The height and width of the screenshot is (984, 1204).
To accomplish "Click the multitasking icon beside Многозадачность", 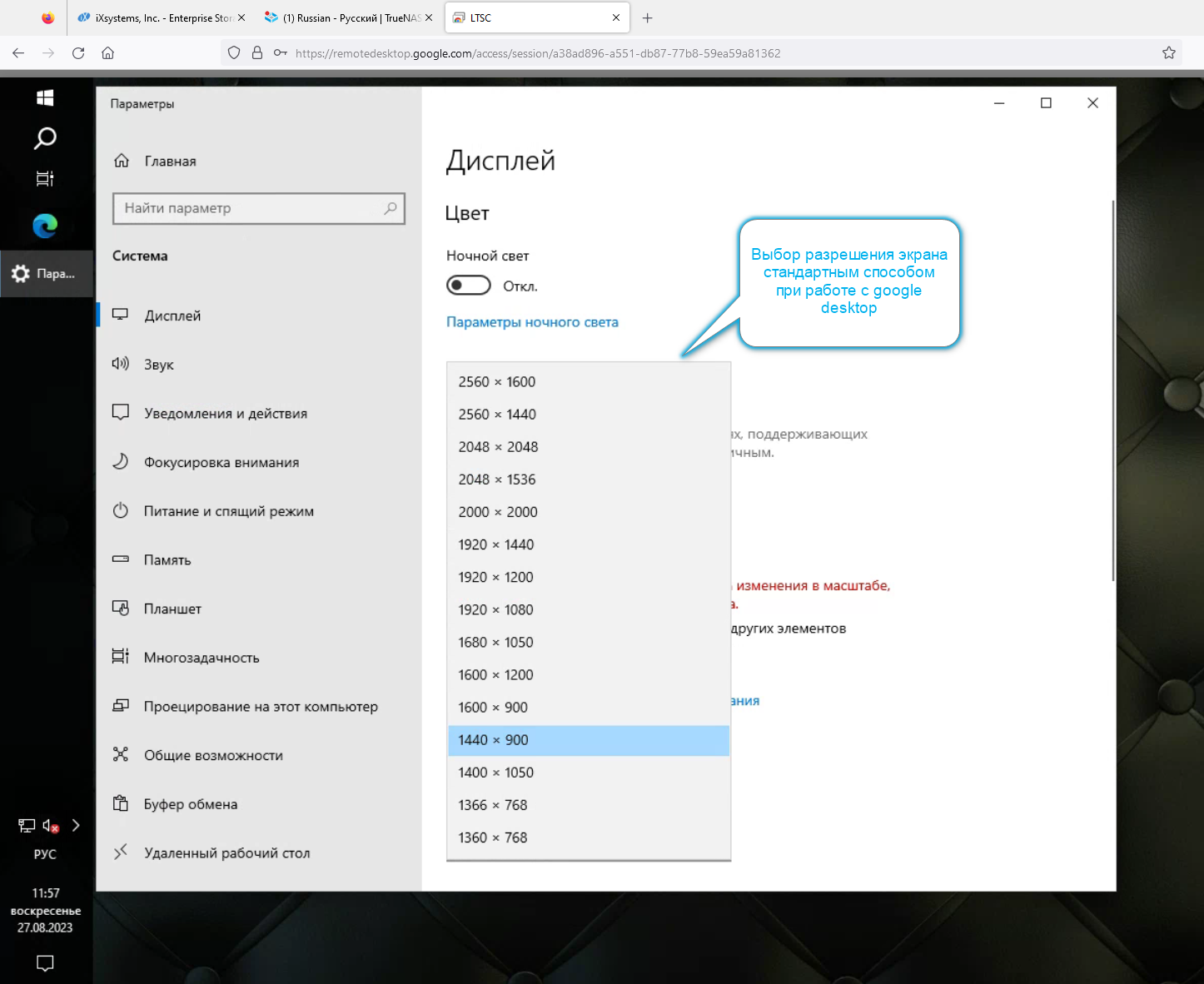I will 121,656.
